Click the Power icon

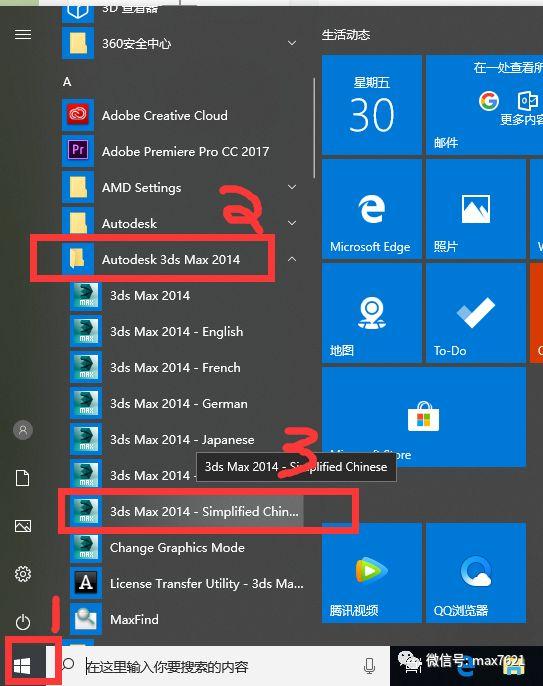pyautogui.click(x=23, y=622)
